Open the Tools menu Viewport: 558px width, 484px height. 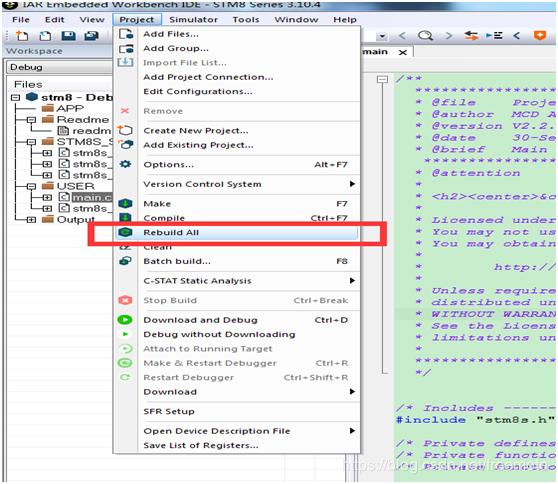(x=246, y=20)
